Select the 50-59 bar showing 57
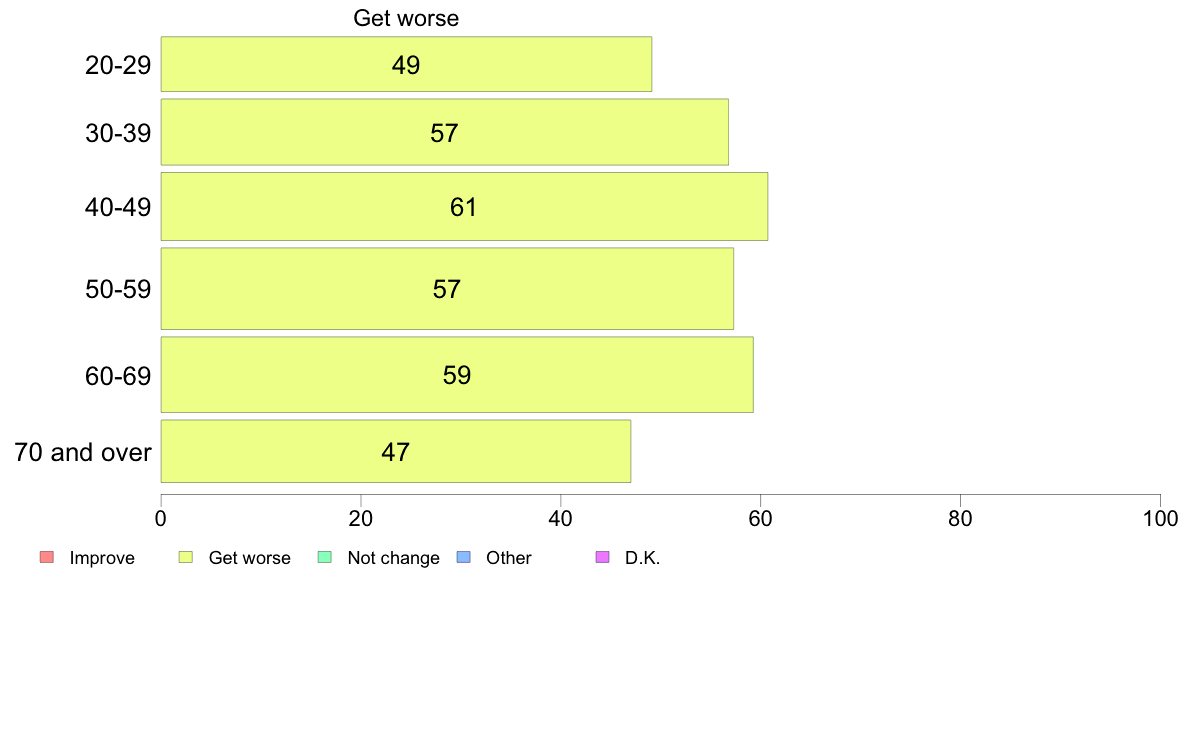Image resolution: width=1188 pixels, height=736 pixels. click(447, 289)
